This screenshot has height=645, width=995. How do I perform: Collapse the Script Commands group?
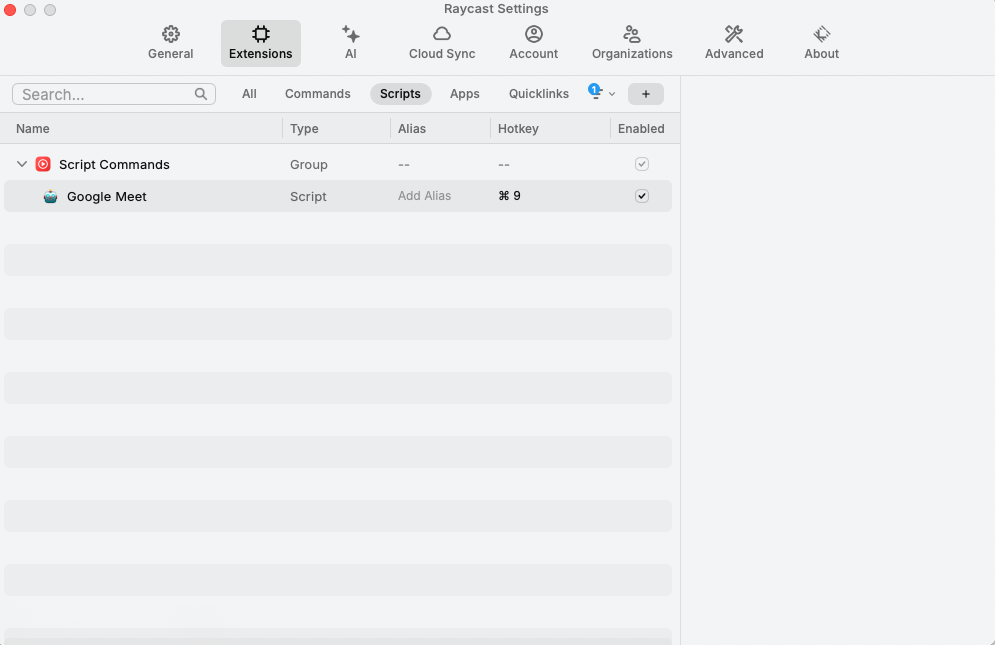coord(22,164)
